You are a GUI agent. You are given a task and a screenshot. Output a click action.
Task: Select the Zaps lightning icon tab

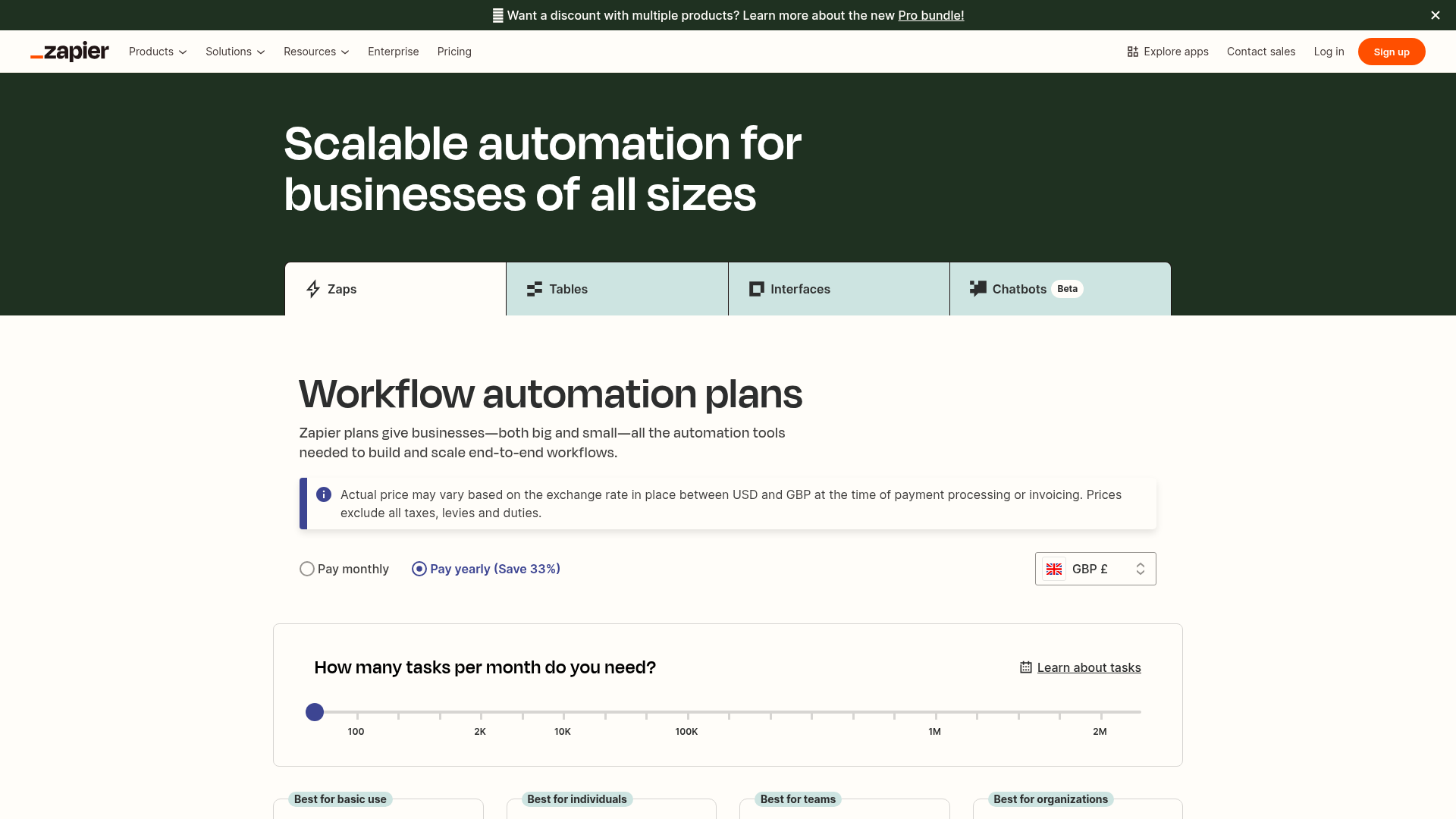pos(313,289)
